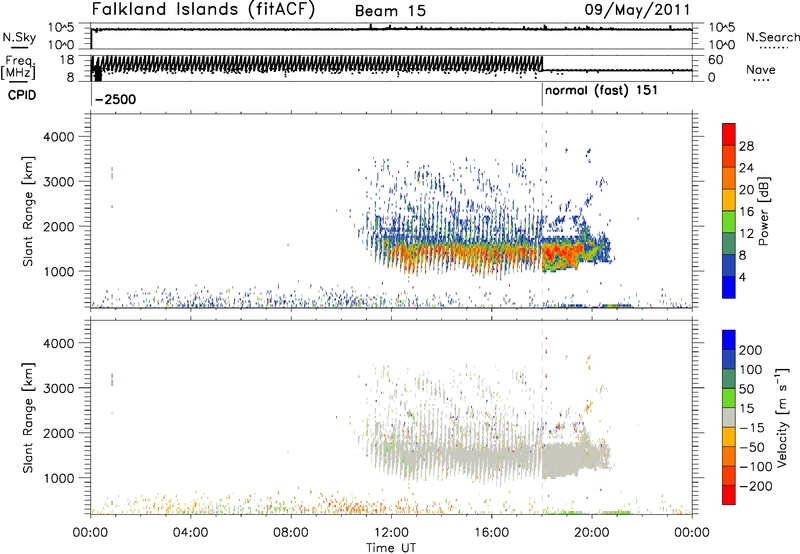This screenshot has height=554, width=800.
Task: Click the 'normal (fast) 151' mode label
Action: pyautogui.click(x=601, y=91)
